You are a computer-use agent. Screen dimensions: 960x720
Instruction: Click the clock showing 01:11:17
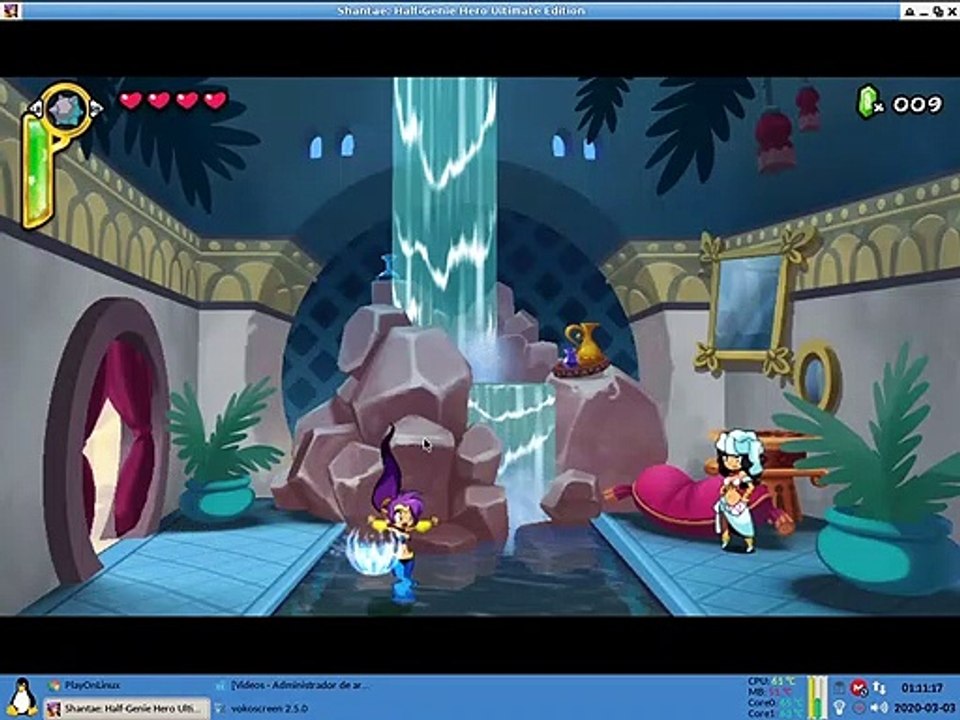[922, 688]
